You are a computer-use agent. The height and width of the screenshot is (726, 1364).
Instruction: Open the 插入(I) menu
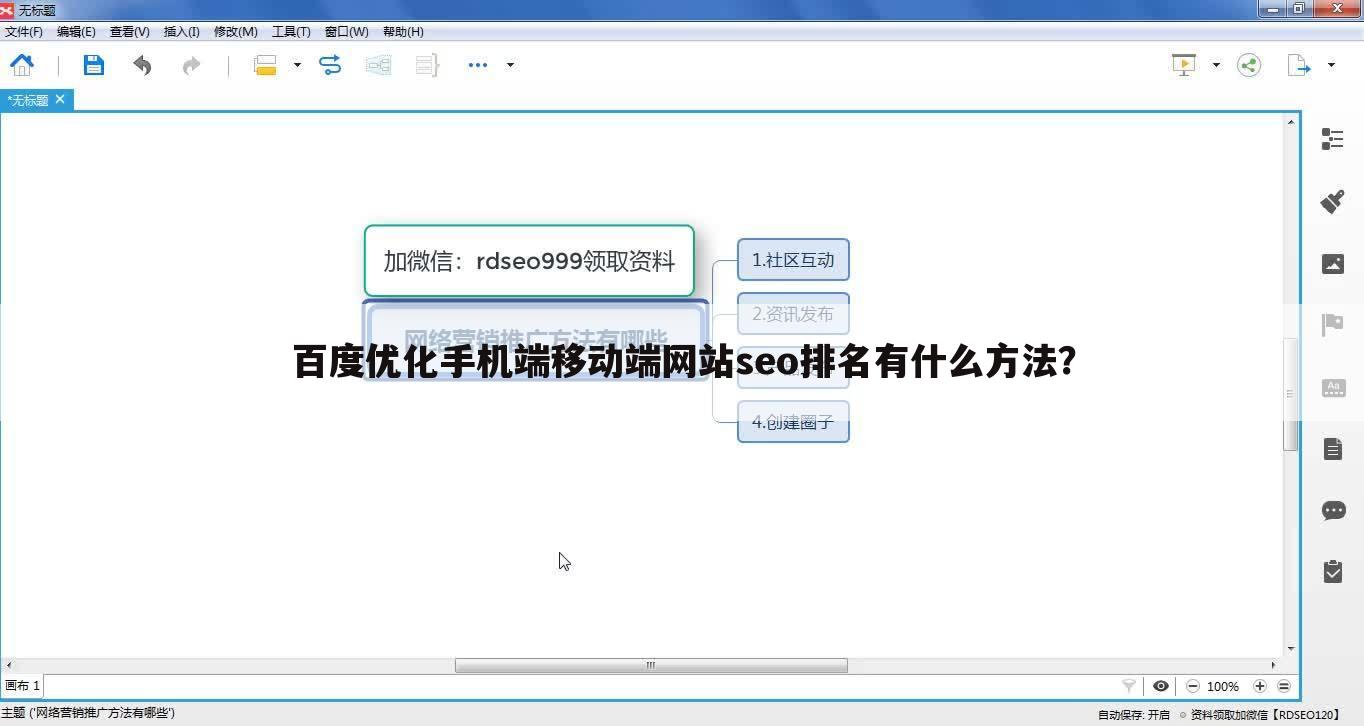pos(181,32)
